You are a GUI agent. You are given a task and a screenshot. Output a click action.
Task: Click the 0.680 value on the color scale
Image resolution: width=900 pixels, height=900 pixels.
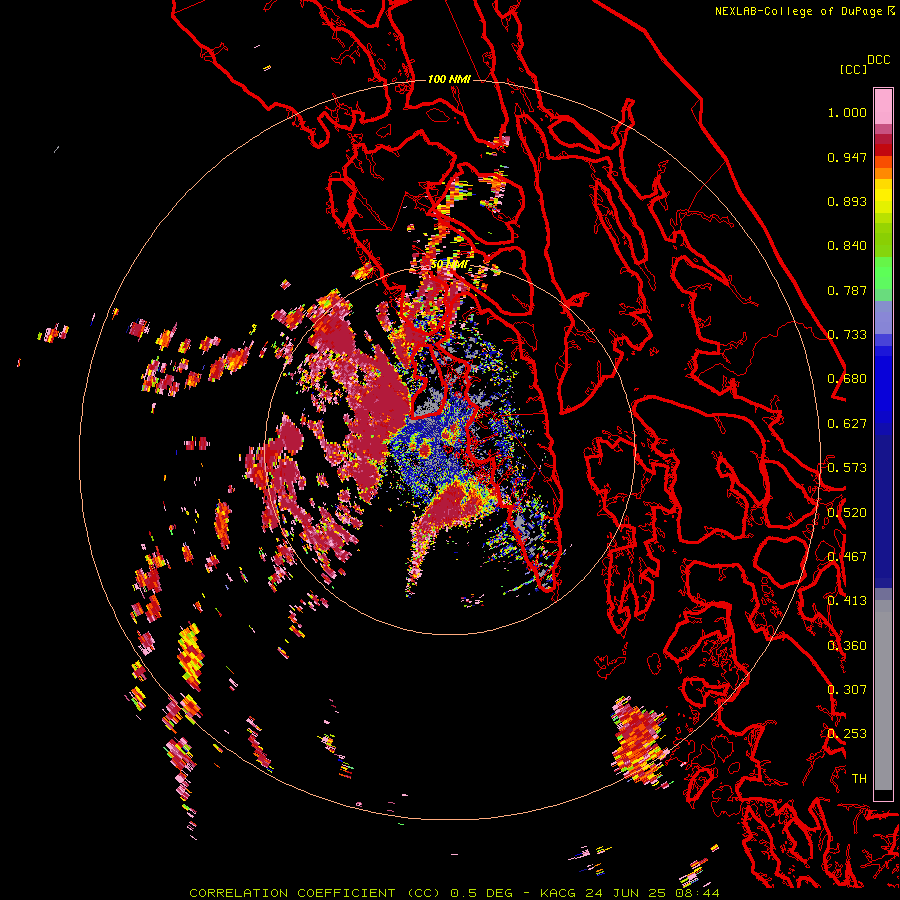click(x=847, y=379)
